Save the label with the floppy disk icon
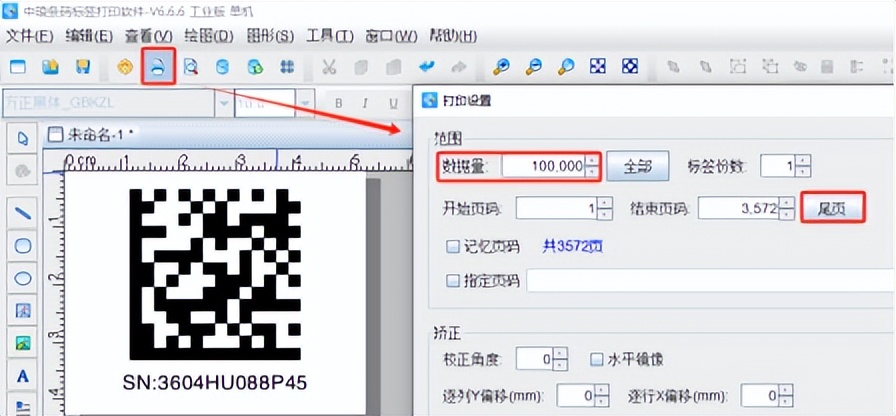The width and height of the screenshot is (896, 416). point(83,67)
